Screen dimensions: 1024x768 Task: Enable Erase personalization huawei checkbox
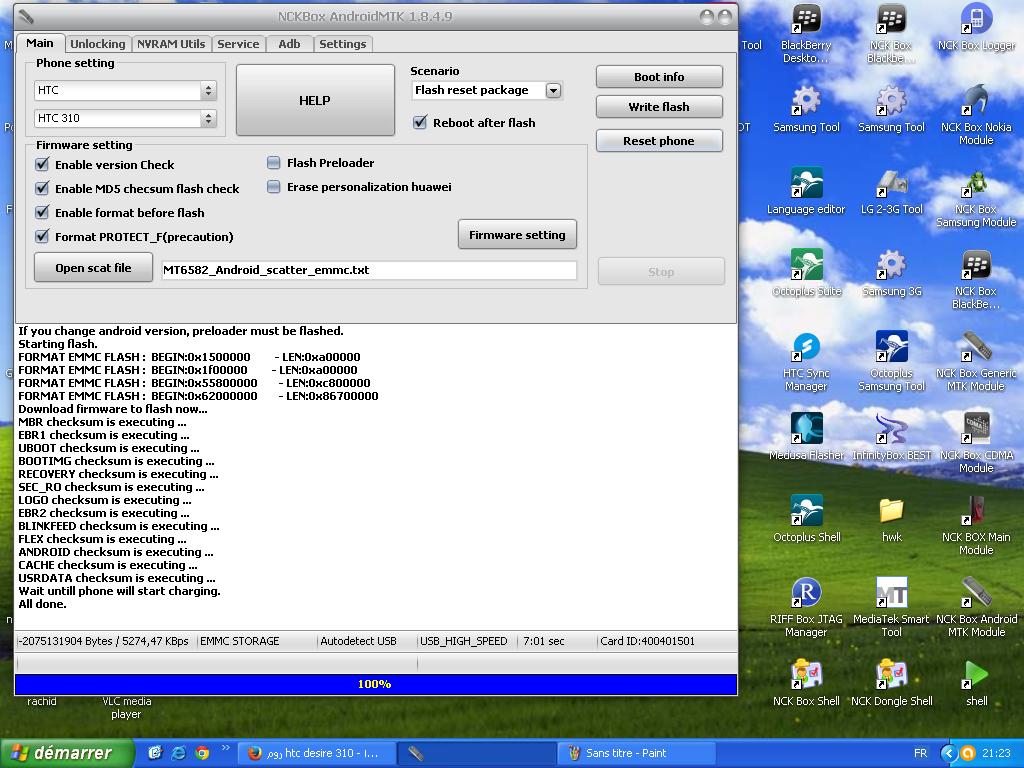click(274, 187)
